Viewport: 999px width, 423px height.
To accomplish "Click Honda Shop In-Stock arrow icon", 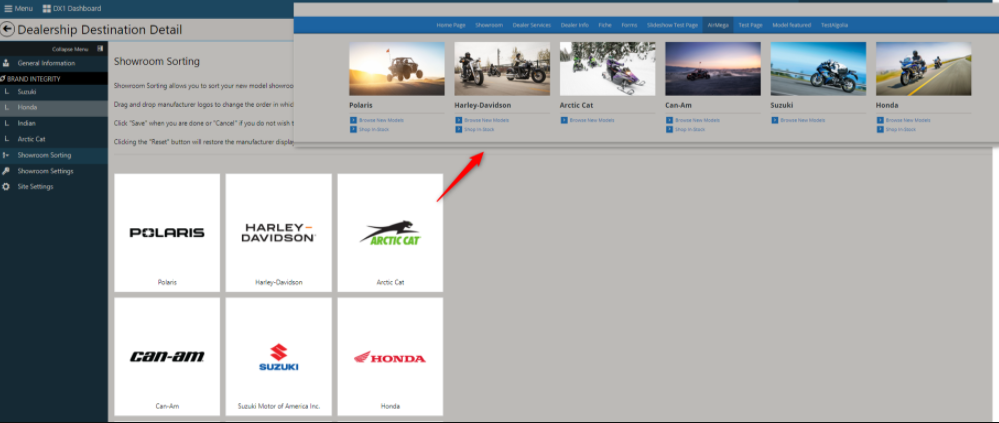I will [x=880, y=129].
